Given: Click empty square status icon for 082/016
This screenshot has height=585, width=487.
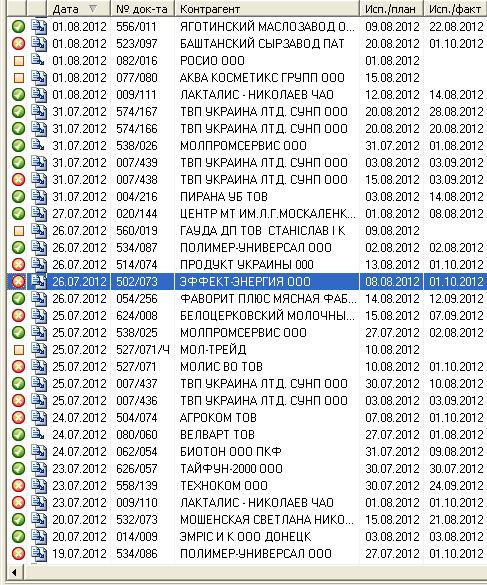Looking at the screenshot, I should pyautogui.click(x=19, y=61).
